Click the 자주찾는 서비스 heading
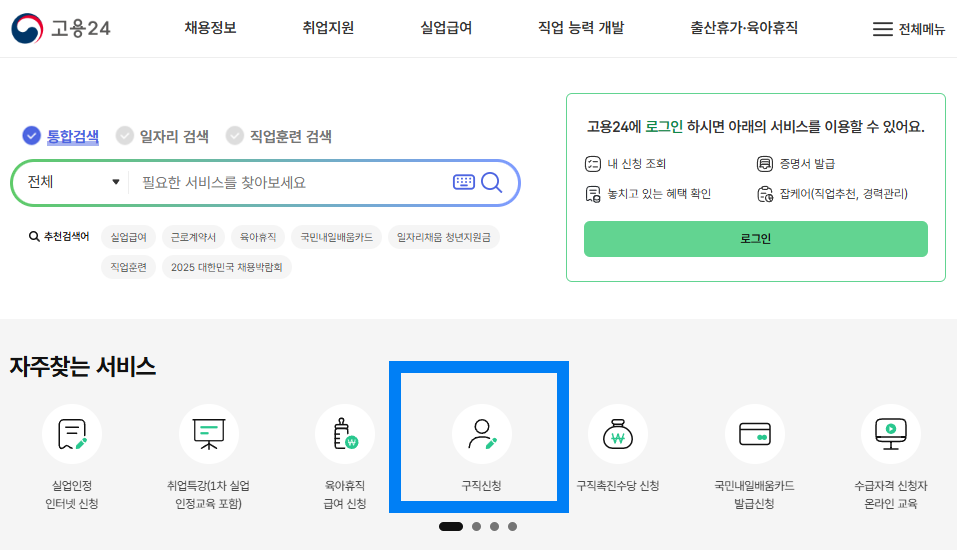 pos(82,366)
